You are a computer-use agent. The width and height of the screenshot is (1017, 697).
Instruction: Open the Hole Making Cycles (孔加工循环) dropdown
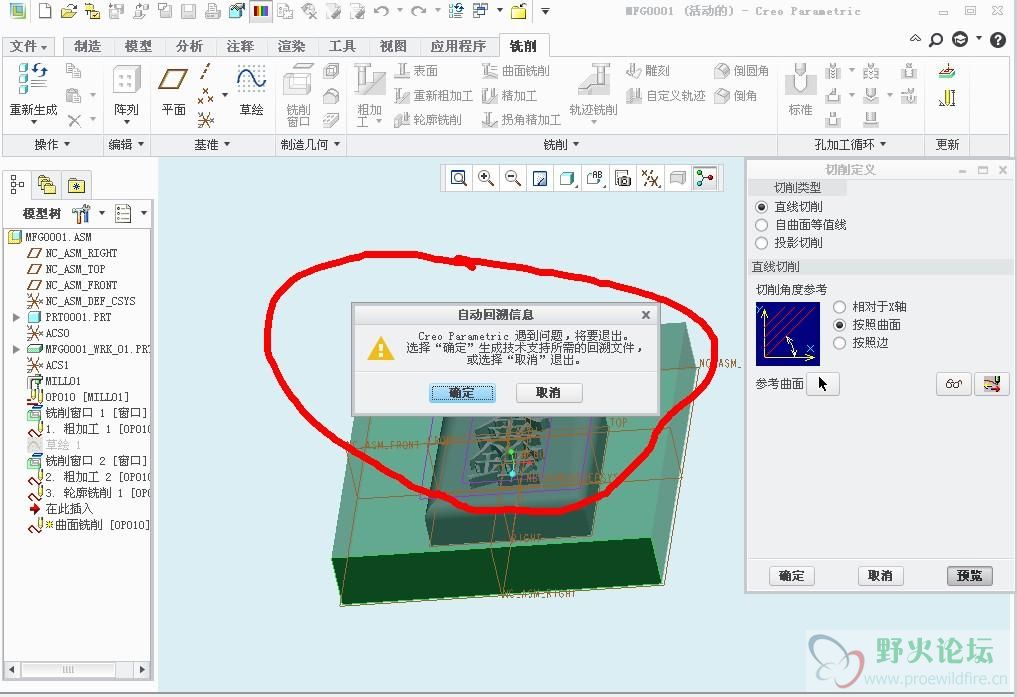(850, 145)
